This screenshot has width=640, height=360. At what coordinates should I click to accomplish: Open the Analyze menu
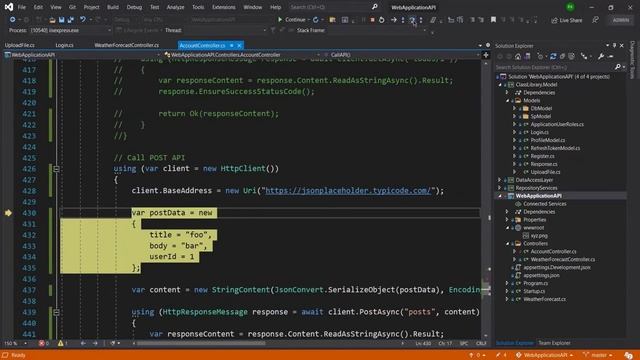(175, 7)
